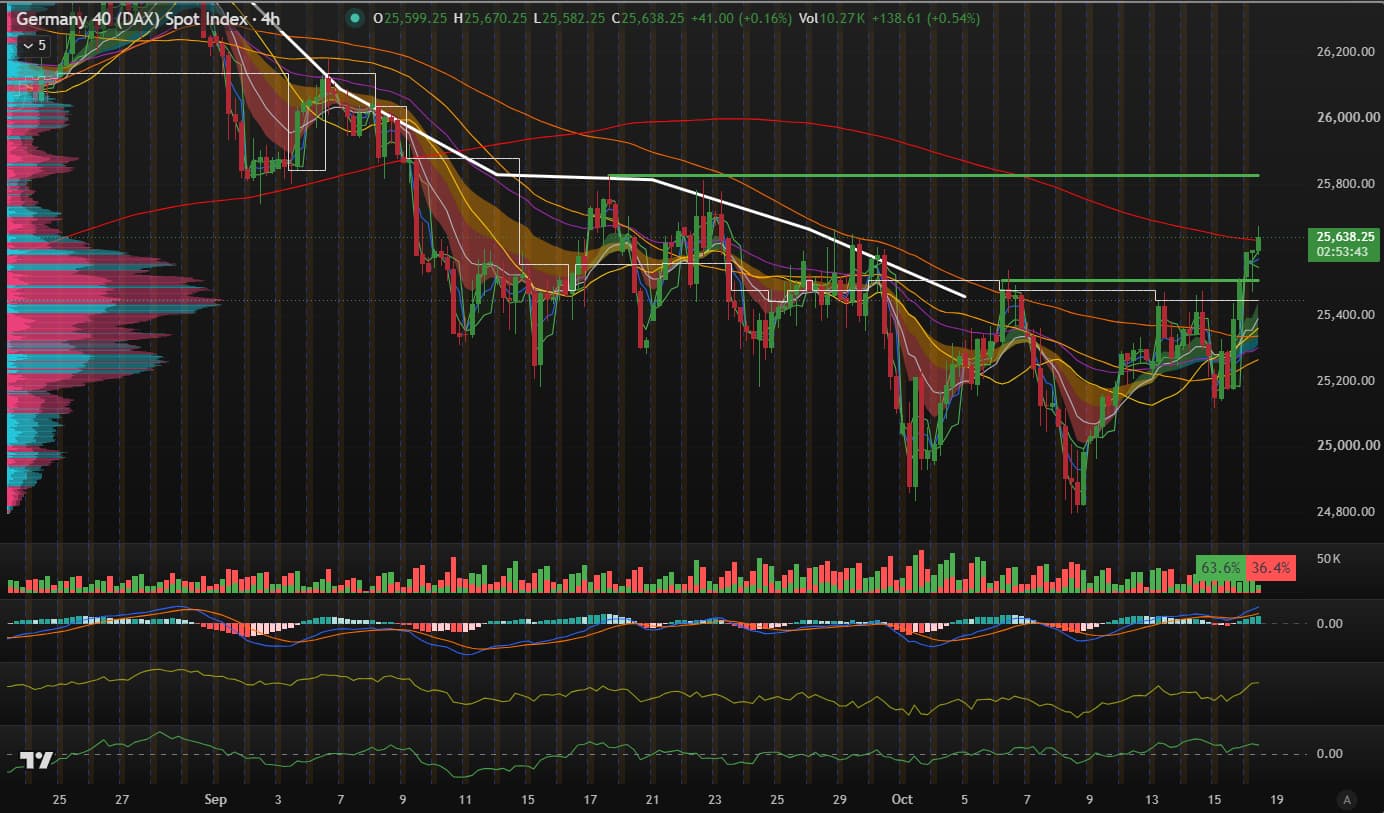Click the Oct label on time axis
Viewport: 1384px width, 813px height.
(902, 799)
